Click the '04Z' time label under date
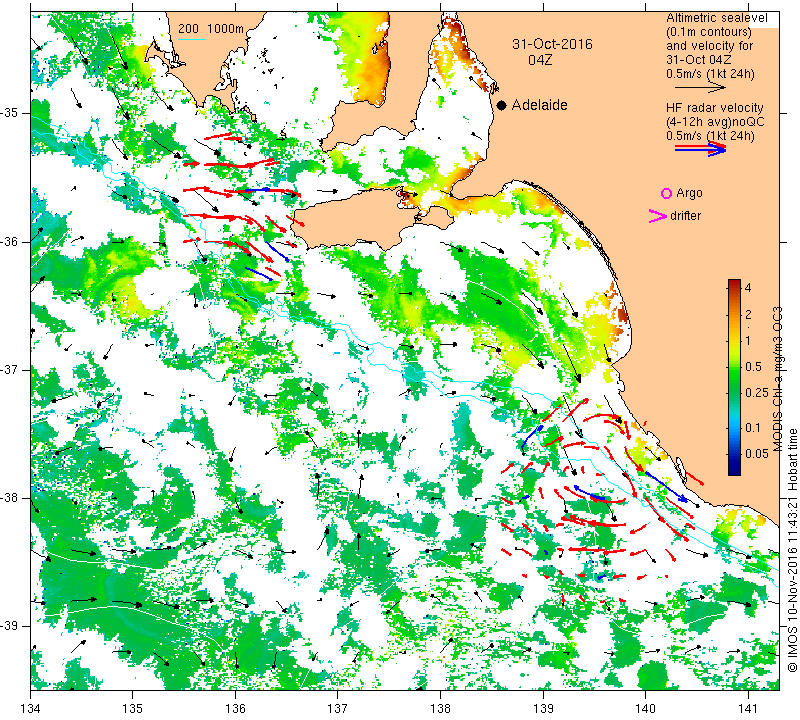800x720 pixels. (540, 60)
